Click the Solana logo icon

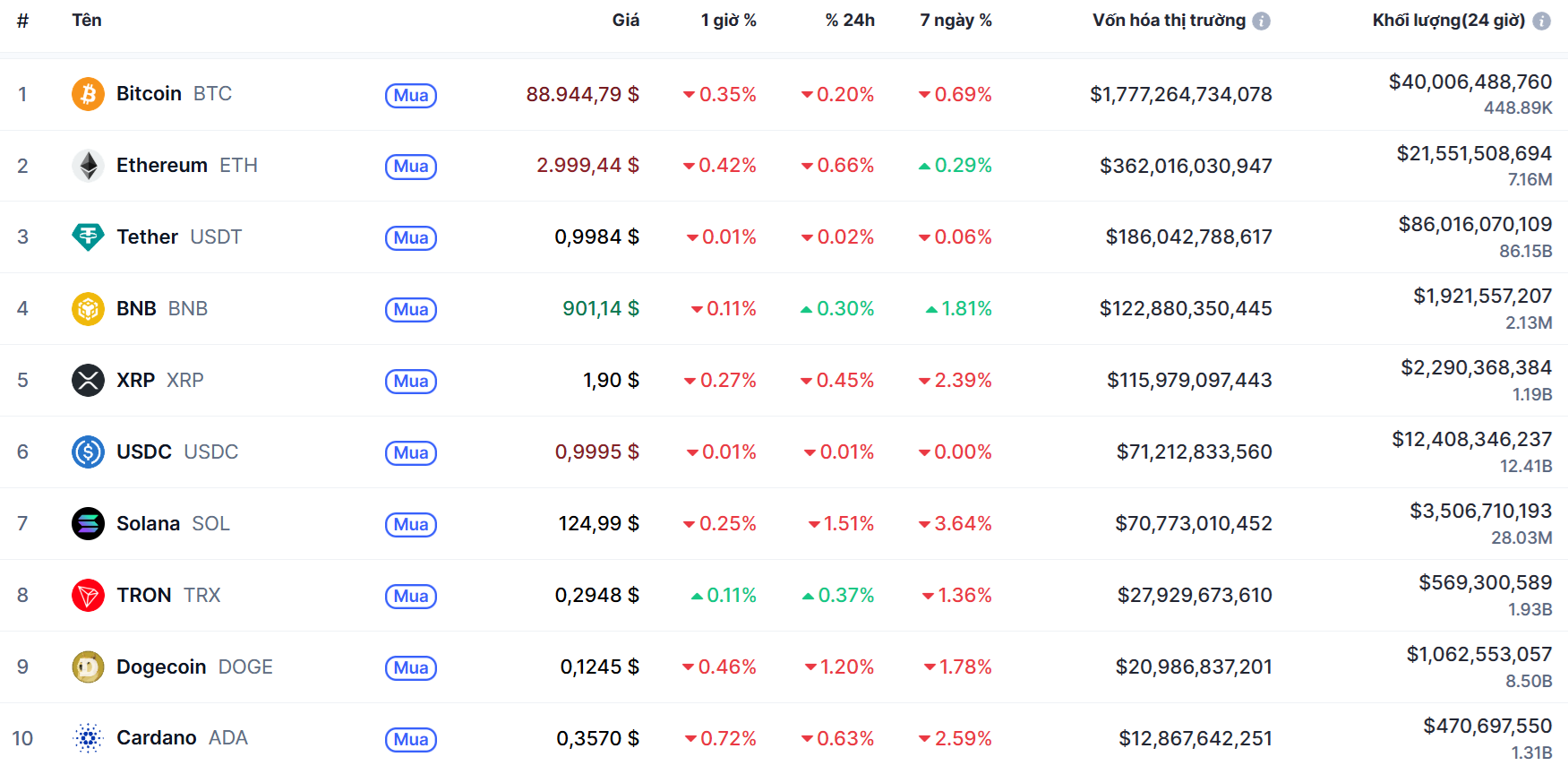click(x=88, y=524)
